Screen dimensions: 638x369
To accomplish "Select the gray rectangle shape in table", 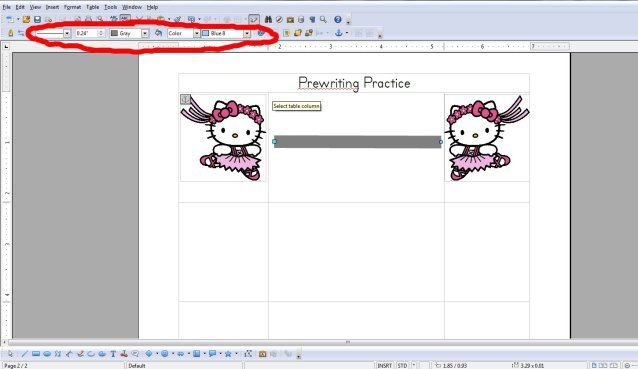I will click(357, 142).
